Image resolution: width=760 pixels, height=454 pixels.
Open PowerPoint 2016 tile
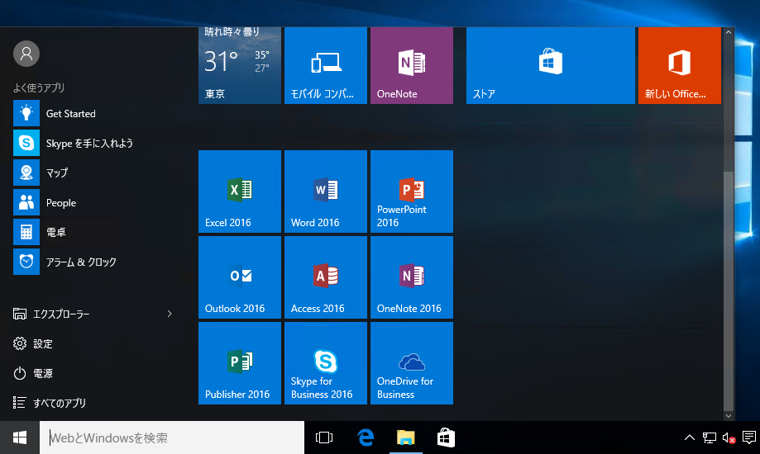click(412, 191)
